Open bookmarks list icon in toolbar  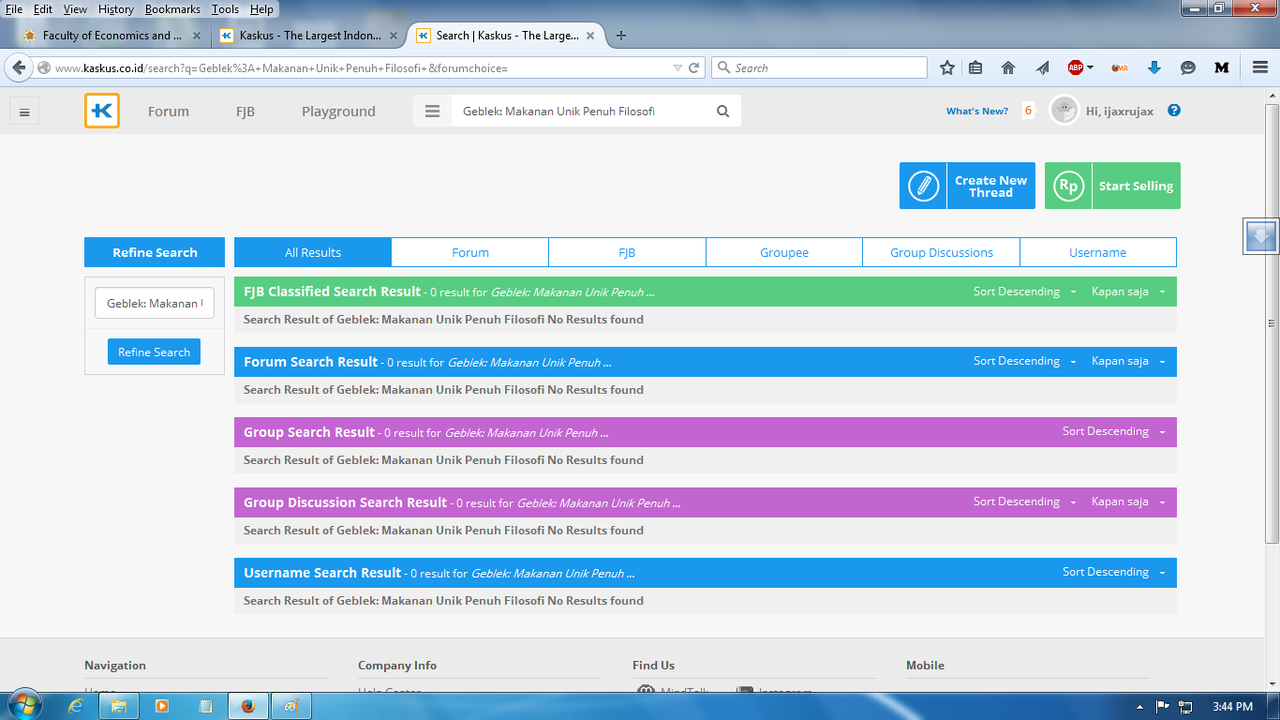pyautogui.click(x=976, y=67)
